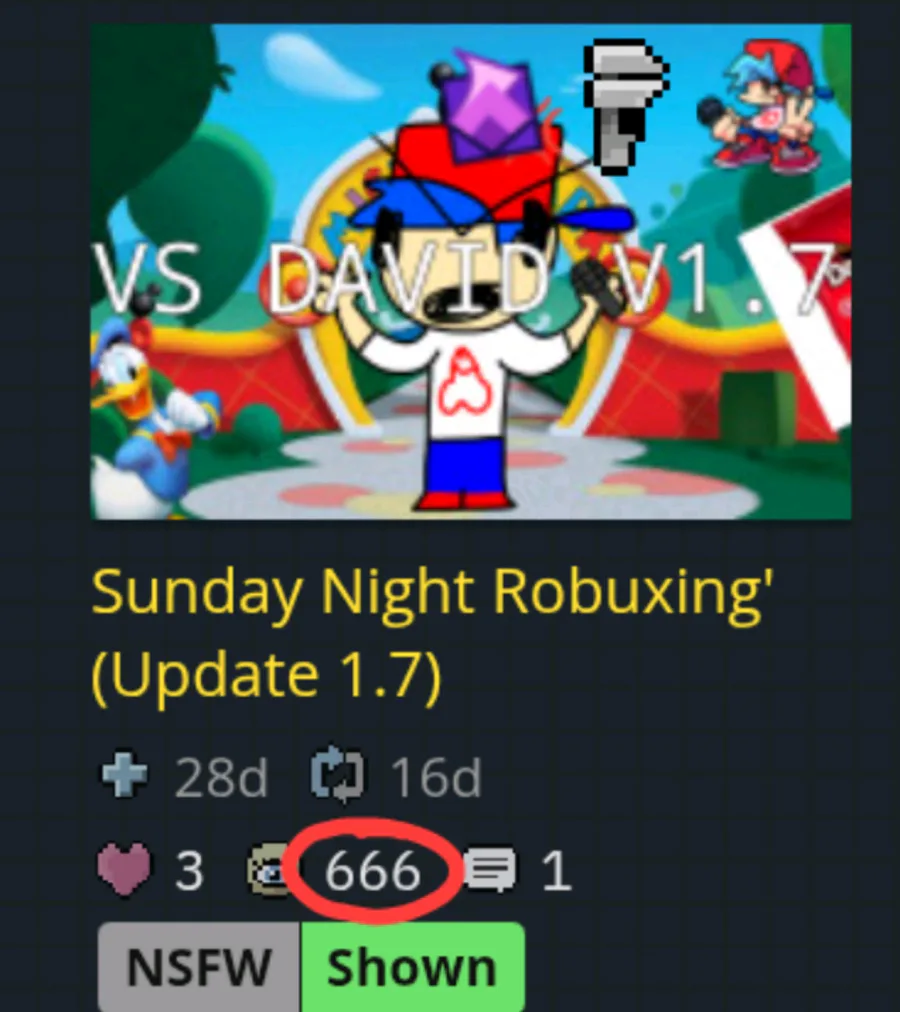This screenshot has width=900, height=1012.
Task: Click the 28d added-date text
Action: tap(221, 777)
